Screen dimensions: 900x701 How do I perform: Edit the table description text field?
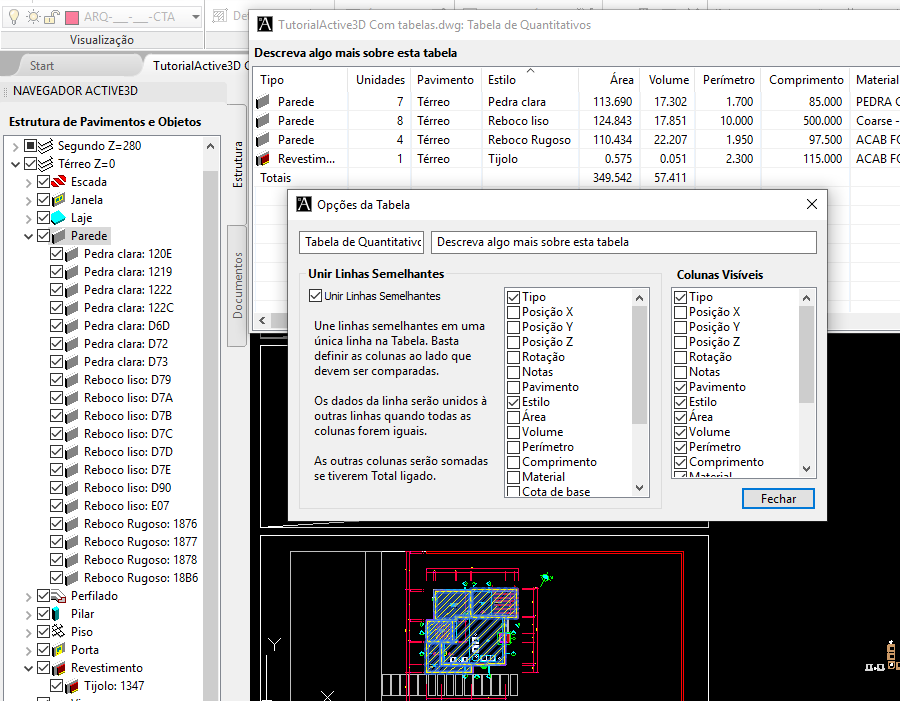[623, 242]
